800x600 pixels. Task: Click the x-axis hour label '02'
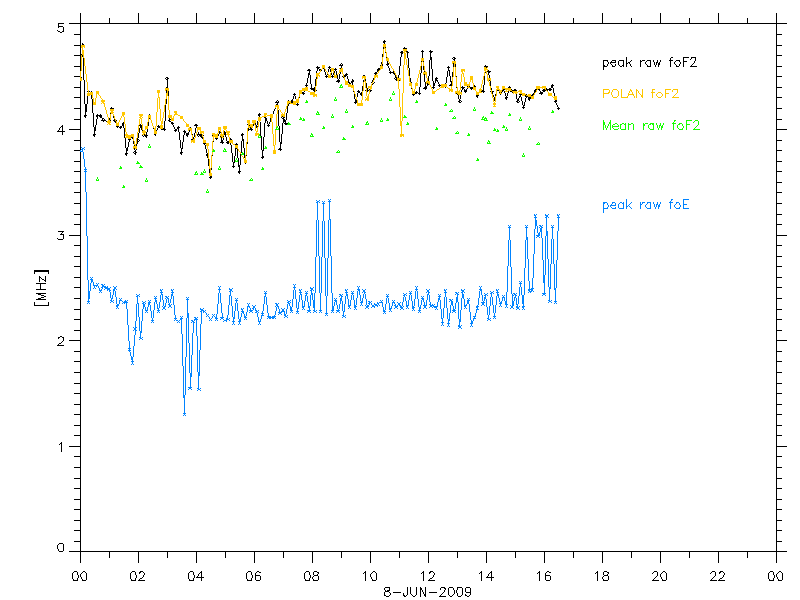[x=138, y=577]
